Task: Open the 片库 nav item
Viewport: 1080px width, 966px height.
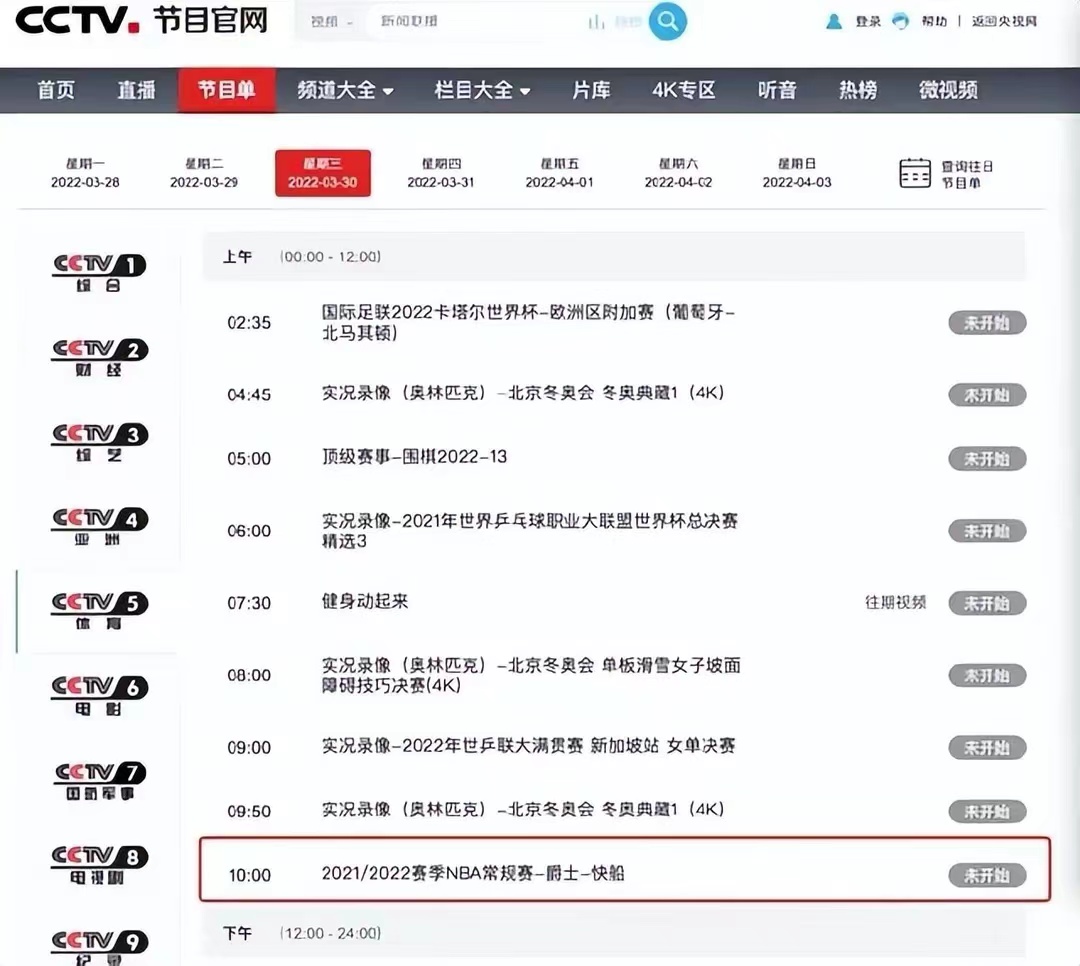Action: (591, 90)
